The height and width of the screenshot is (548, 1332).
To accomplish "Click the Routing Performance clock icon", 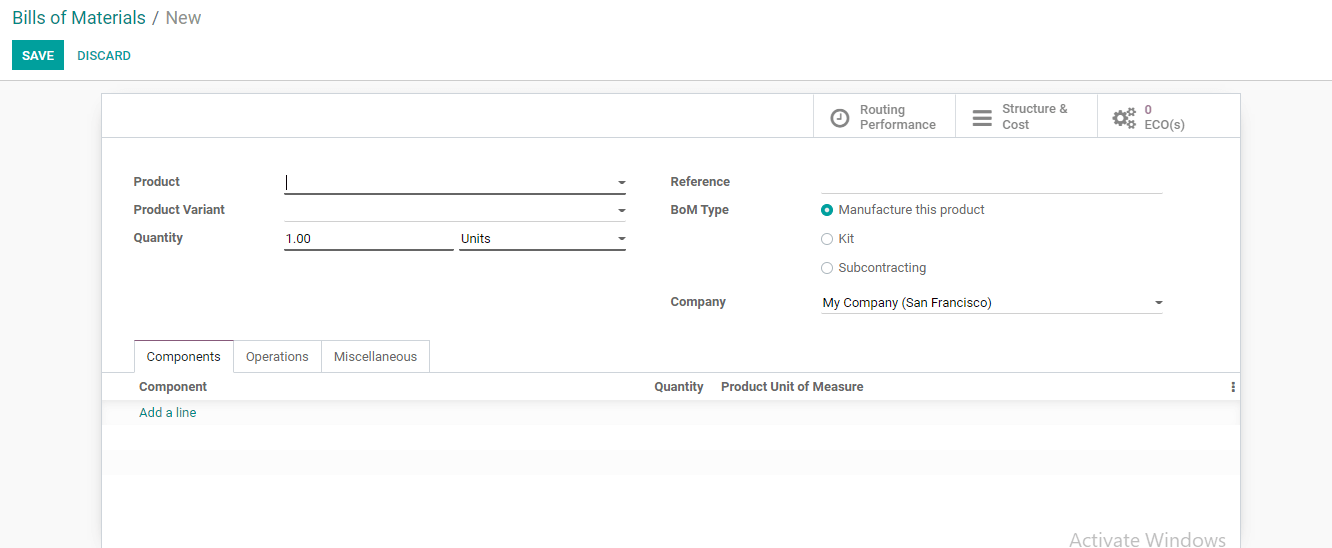I will [840, 118].
